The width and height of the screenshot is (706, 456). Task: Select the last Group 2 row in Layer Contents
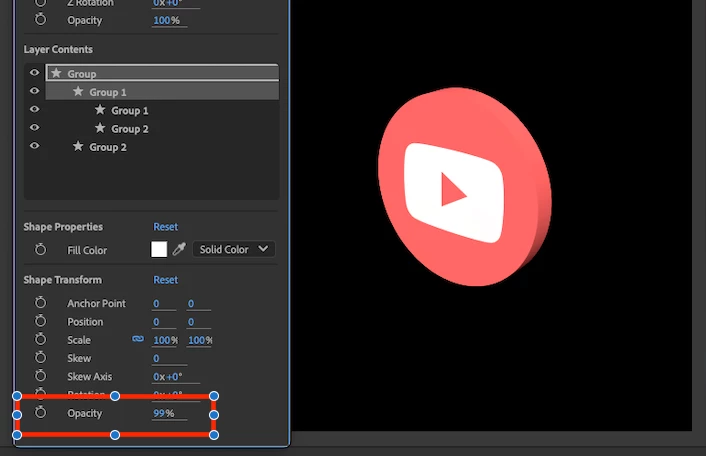(162, 147)
